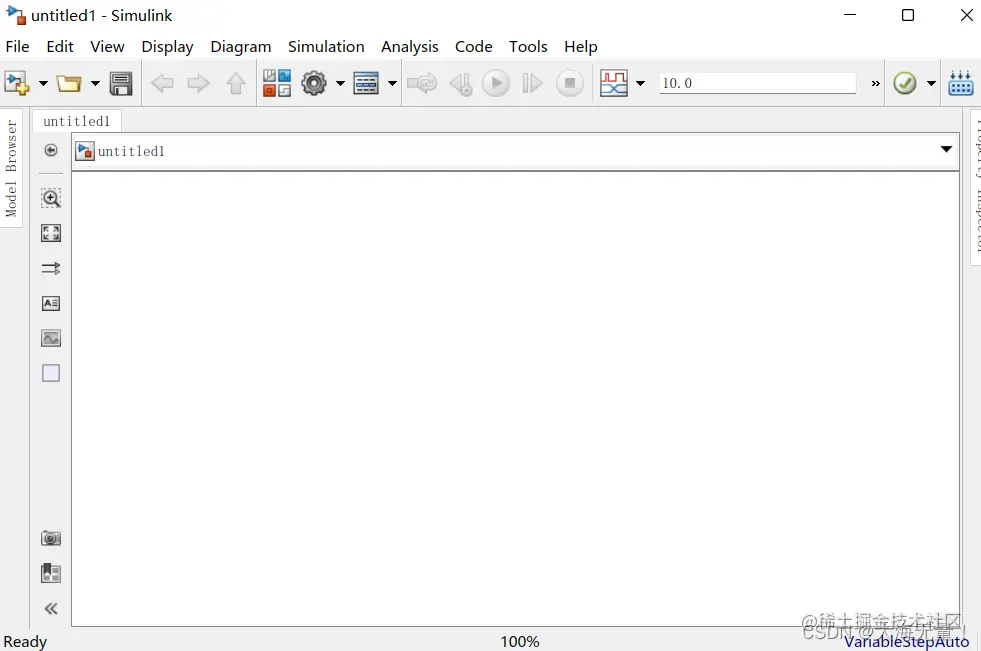Click the Back navigation arrow

[163, 83]
